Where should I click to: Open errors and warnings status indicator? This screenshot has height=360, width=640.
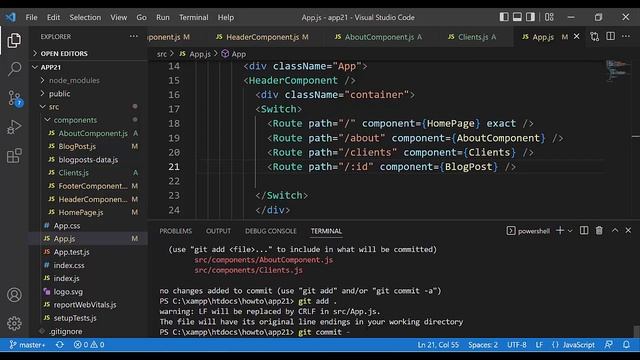[x=89, y=345]
